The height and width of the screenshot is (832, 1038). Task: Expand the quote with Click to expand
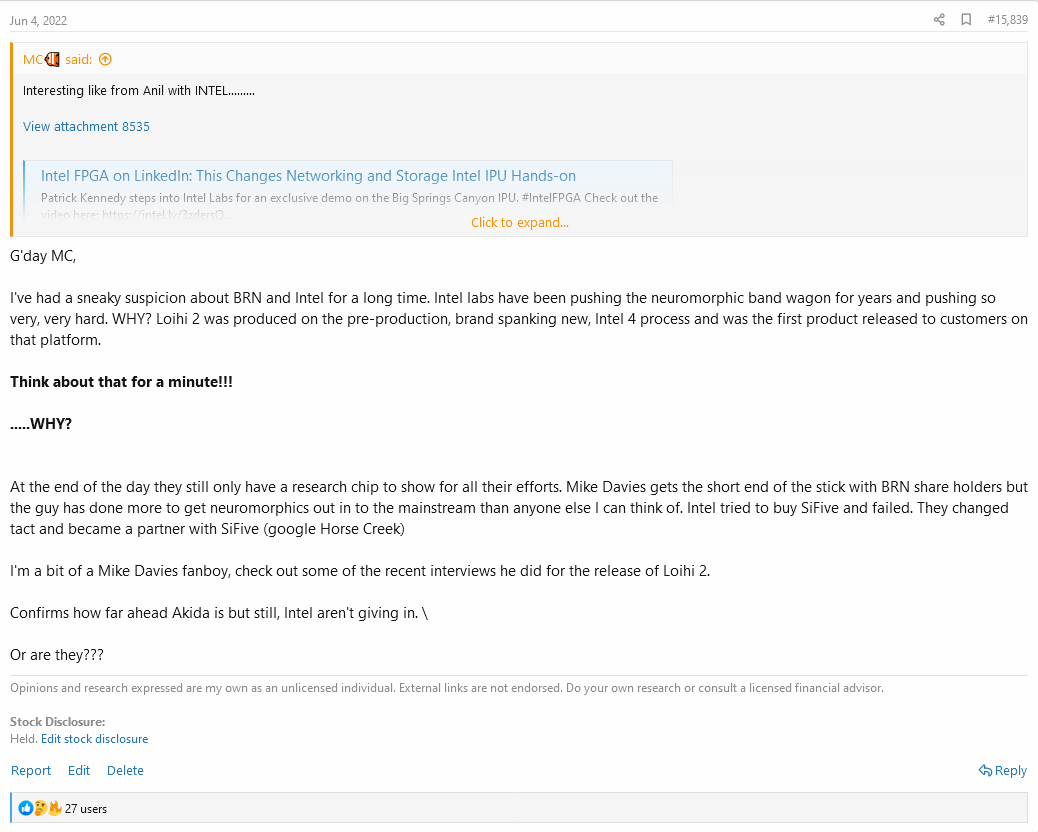pos(520,222)
